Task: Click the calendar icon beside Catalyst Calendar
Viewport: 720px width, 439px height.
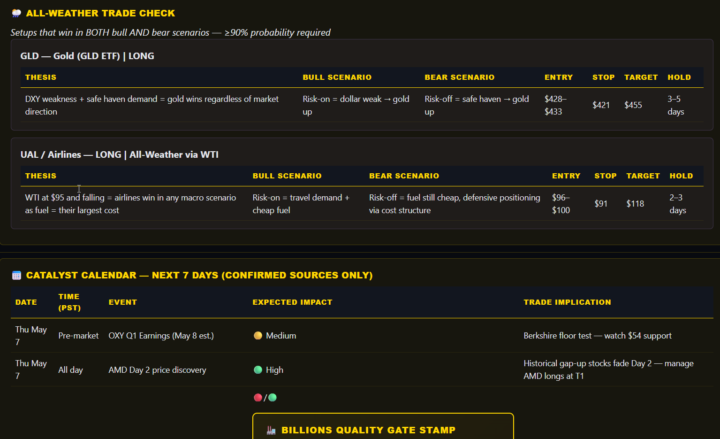Action: point(17,276)
